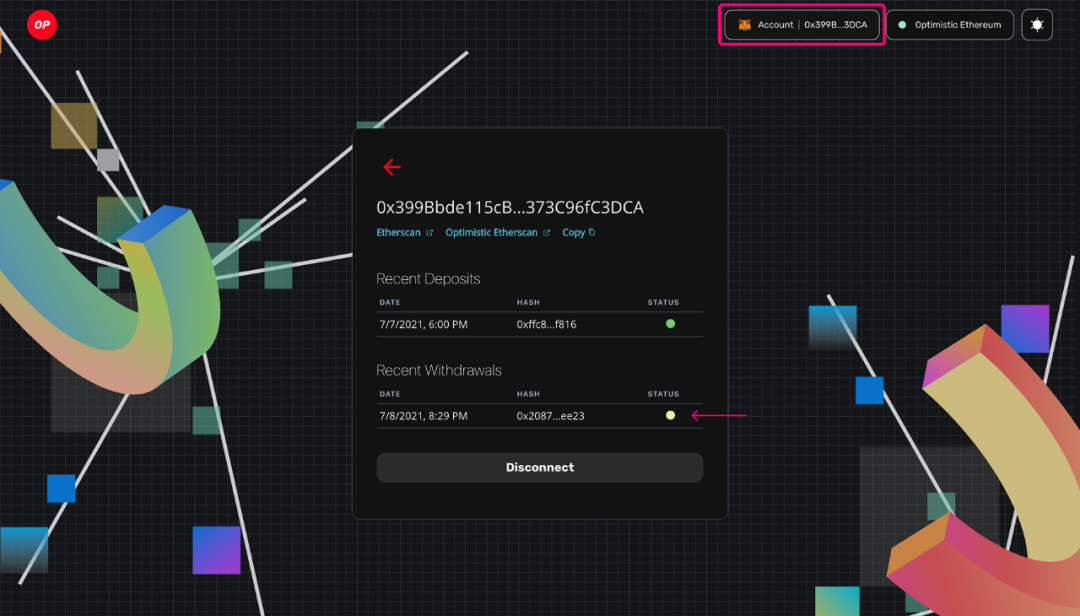
Task: Toggle the light theme sun icon
Action: coord(1037,25)
